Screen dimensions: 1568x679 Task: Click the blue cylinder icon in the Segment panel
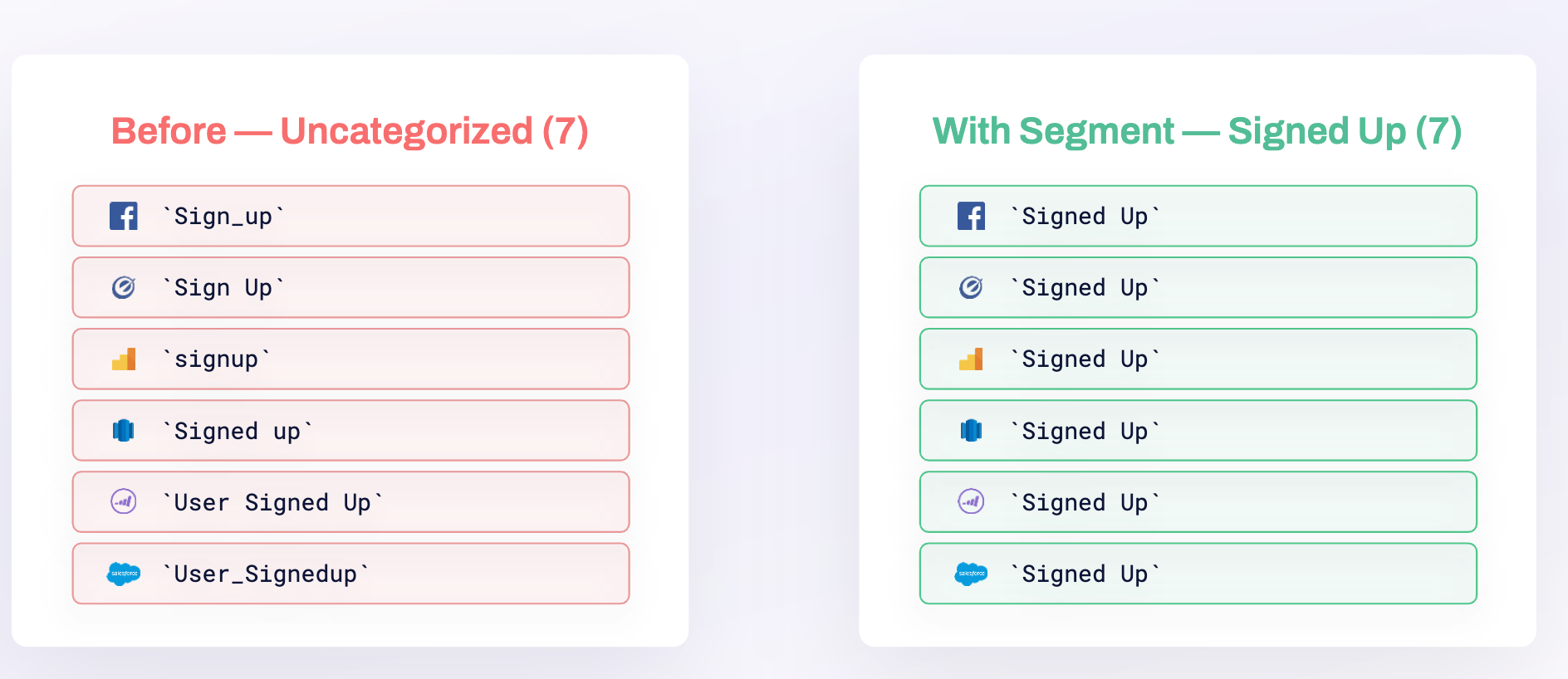click(x=971, y=431)
